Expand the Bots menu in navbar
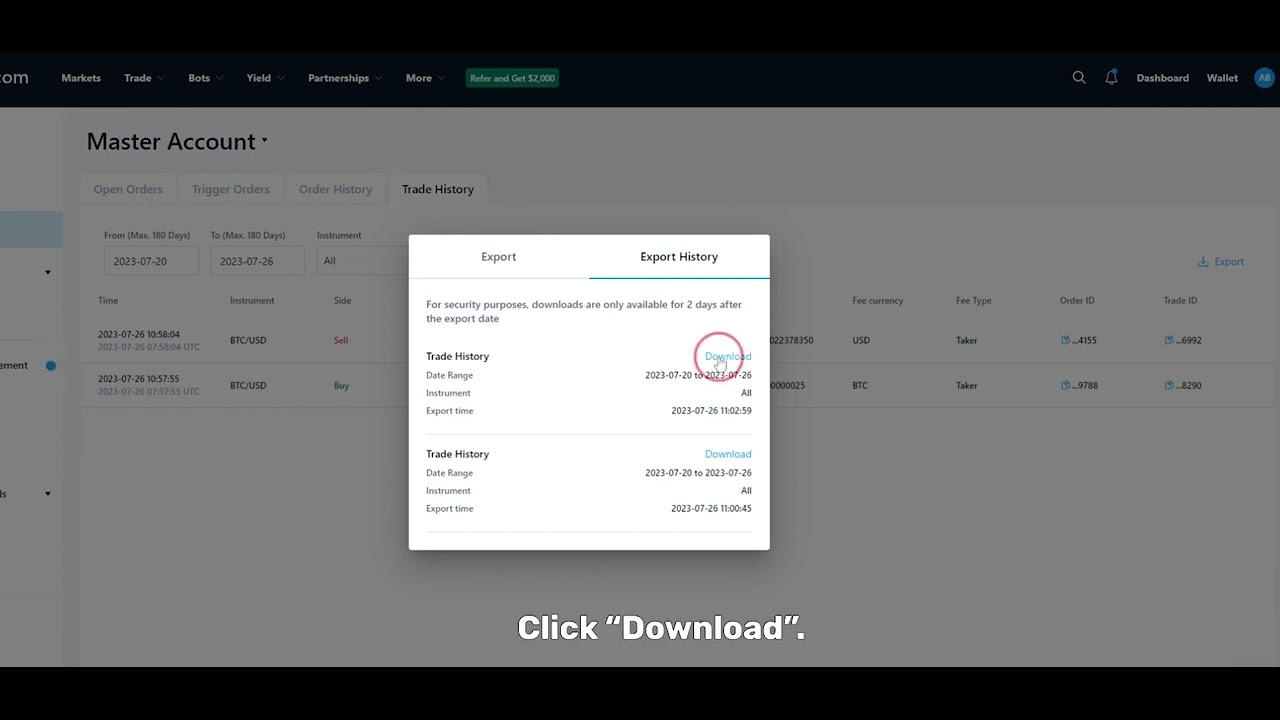Screen dimensions: 1280x720 (206, 78)
